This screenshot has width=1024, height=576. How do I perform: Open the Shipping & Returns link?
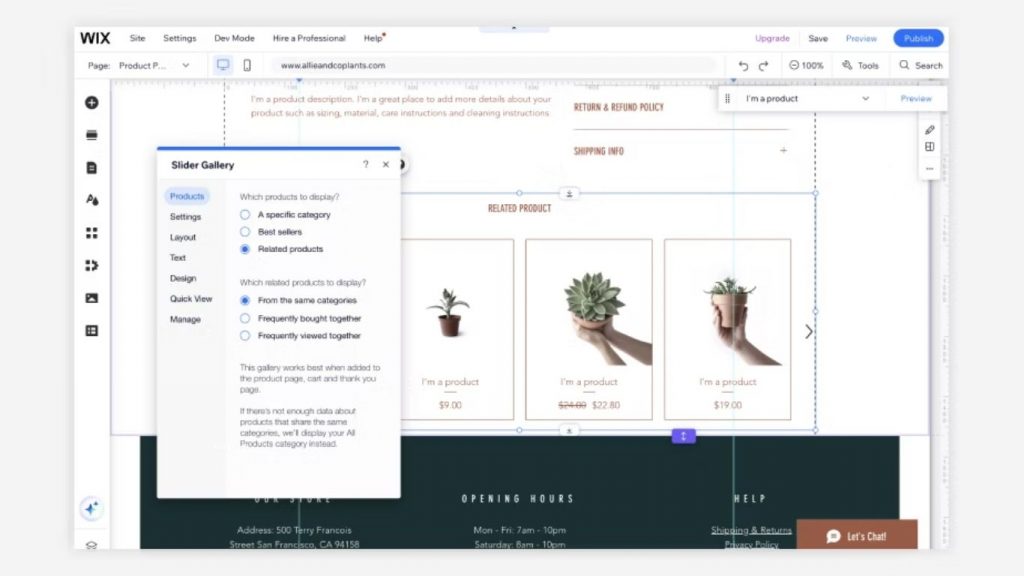pyautogui.click(x=752, y=529)
